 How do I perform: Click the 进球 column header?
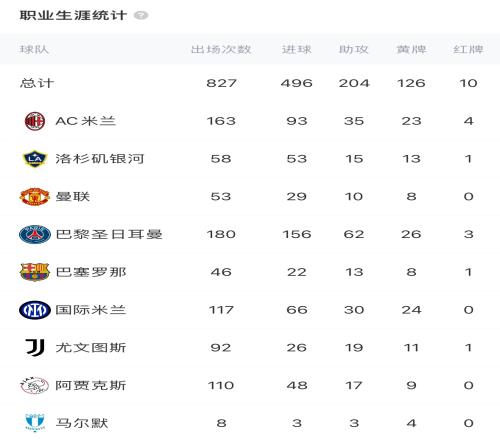(x=297, y=50)
